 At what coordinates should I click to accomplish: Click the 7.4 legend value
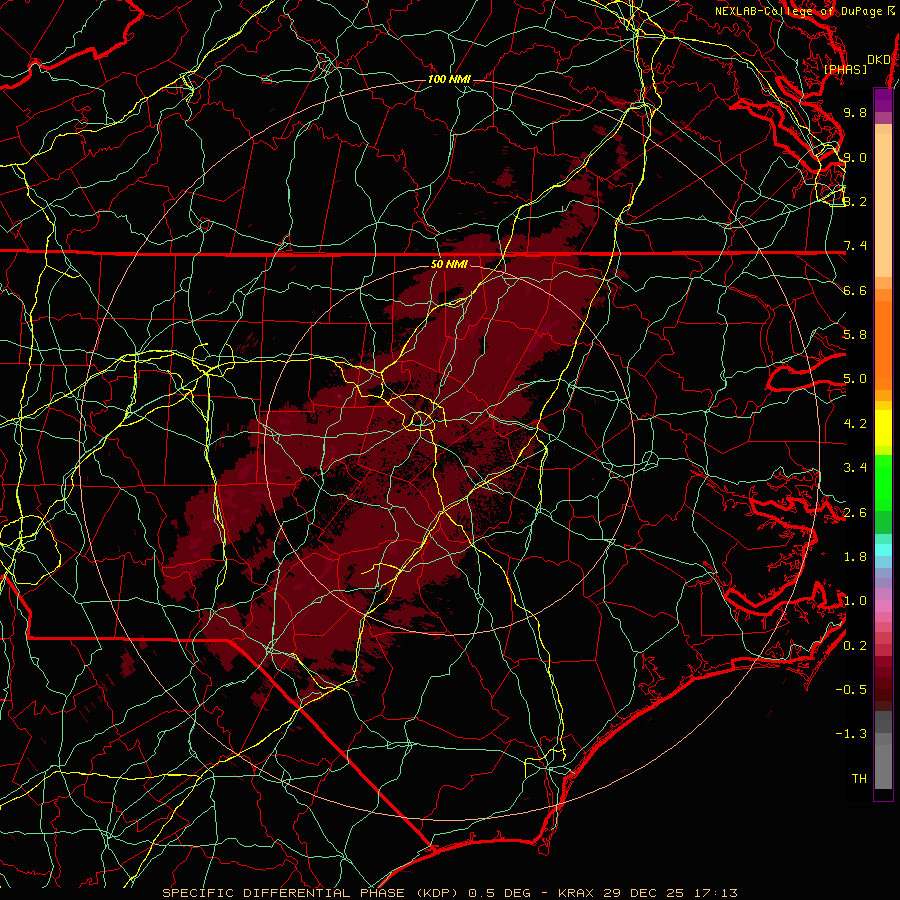coord(855,246)
